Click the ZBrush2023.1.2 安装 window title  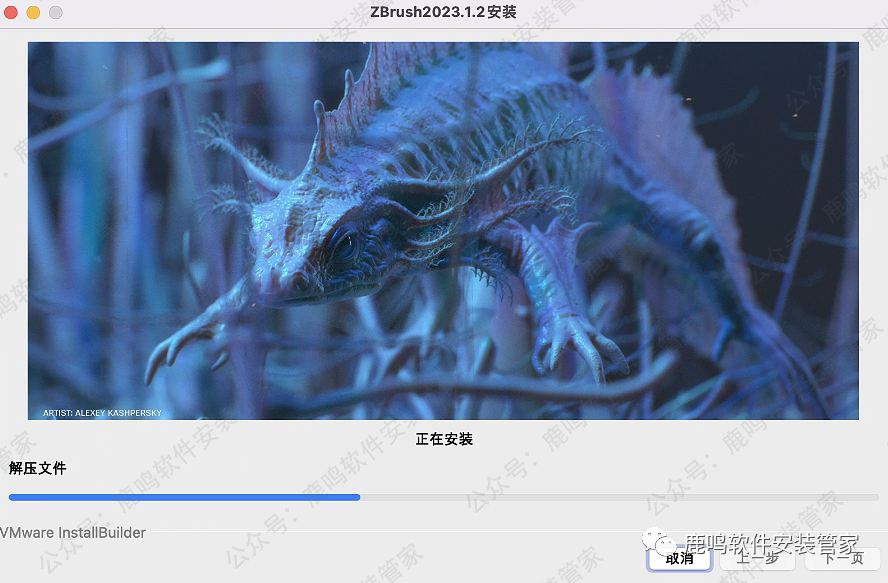pos(443,13)
